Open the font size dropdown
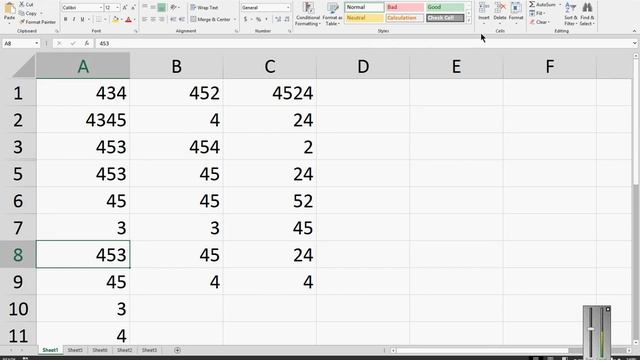The height and width of the screenshot is (360, 640). pos(118,8)
